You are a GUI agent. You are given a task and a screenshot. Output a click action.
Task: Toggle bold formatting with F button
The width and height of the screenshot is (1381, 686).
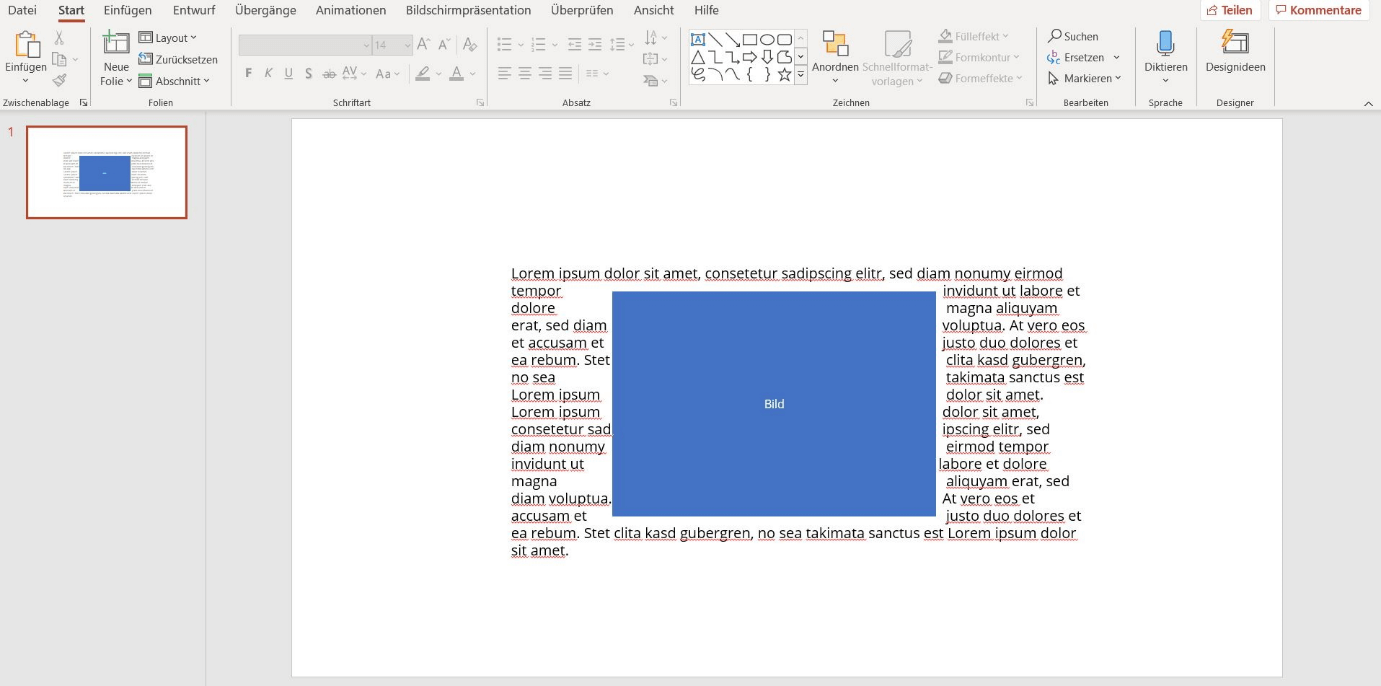249,74
